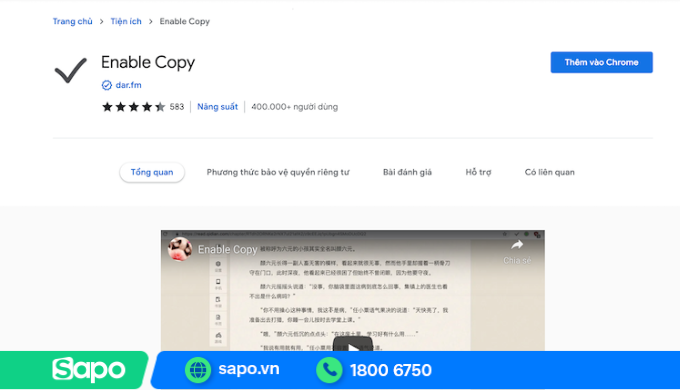Click the green phone icon
The image size is (680, 390).
click(x=329, y=370)
